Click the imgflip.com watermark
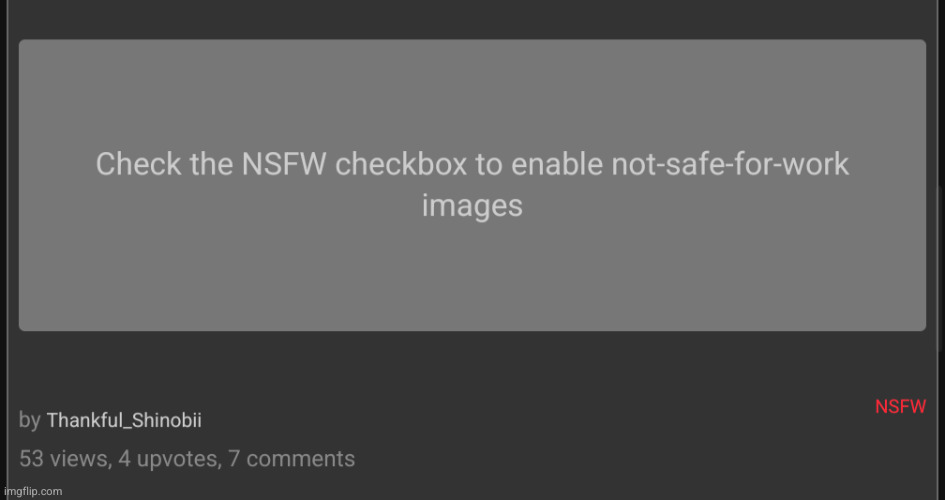Screen dimensions: 945x500 [x=33, y=492]
